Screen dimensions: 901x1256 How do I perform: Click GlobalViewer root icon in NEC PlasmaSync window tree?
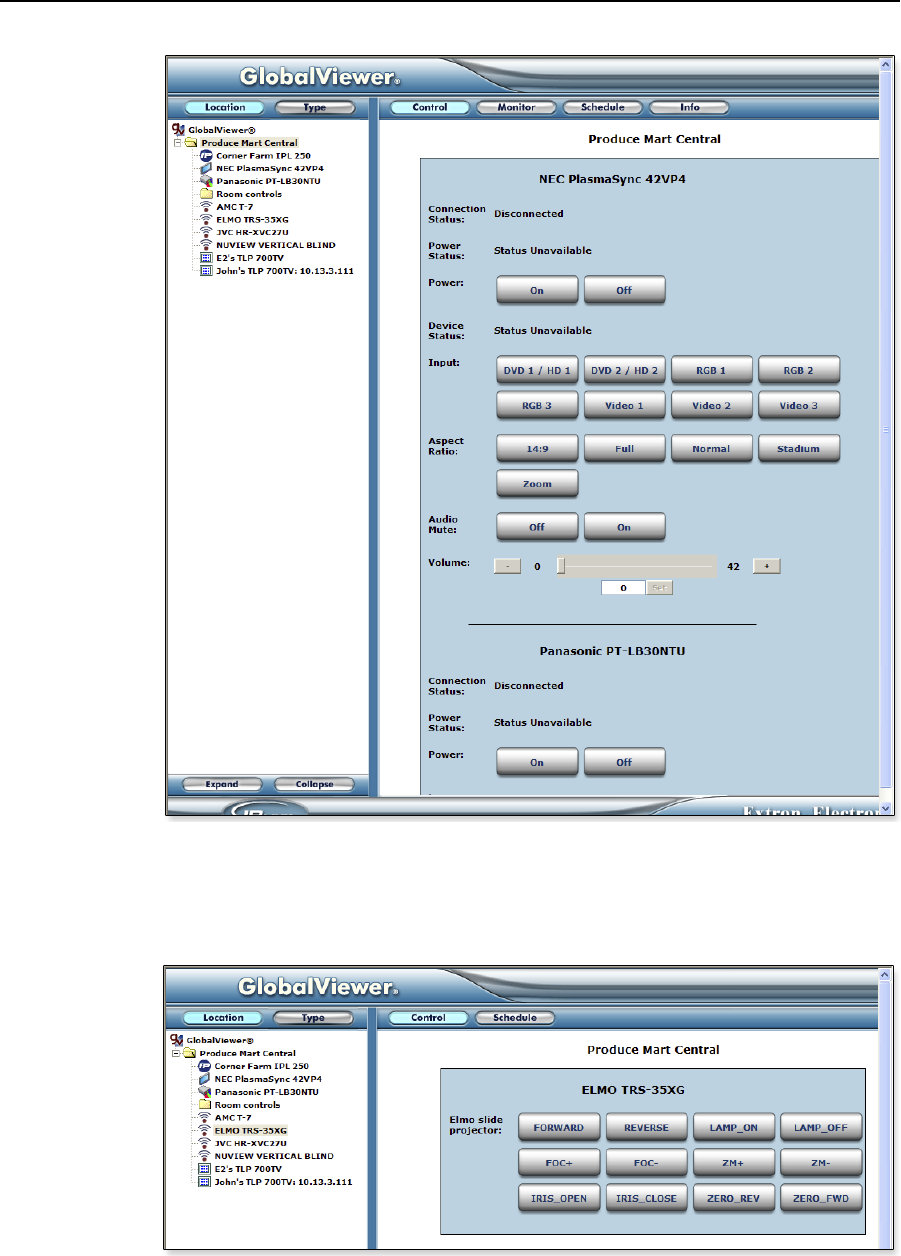tap(179, 130)
